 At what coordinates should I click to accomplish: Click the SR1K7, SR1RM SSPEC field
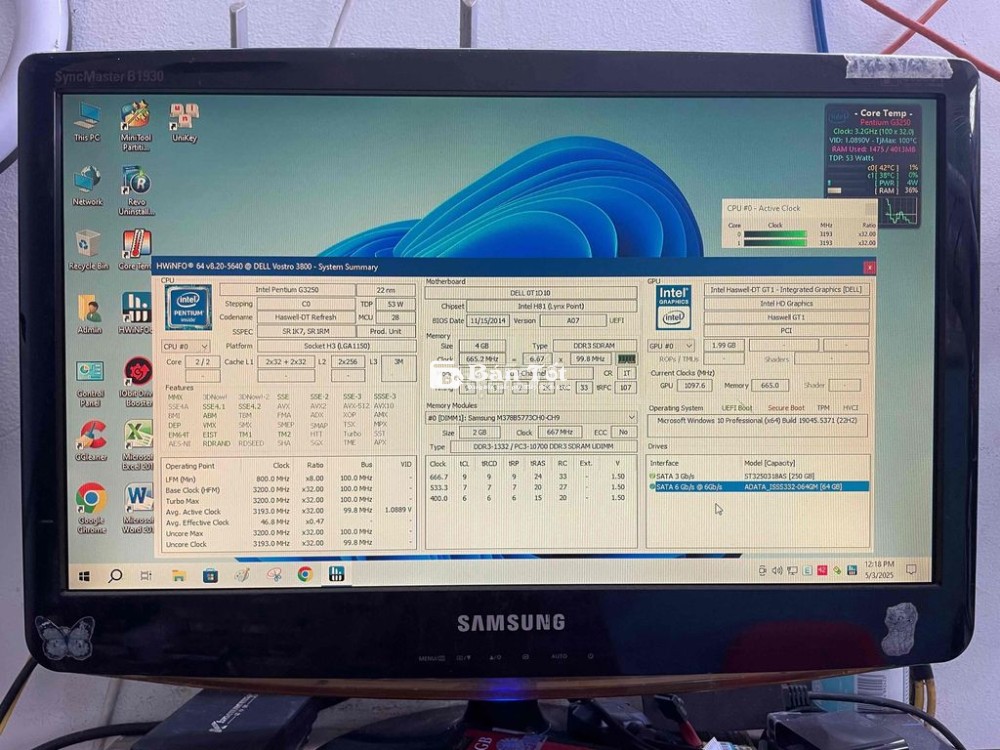coord(305,332)
